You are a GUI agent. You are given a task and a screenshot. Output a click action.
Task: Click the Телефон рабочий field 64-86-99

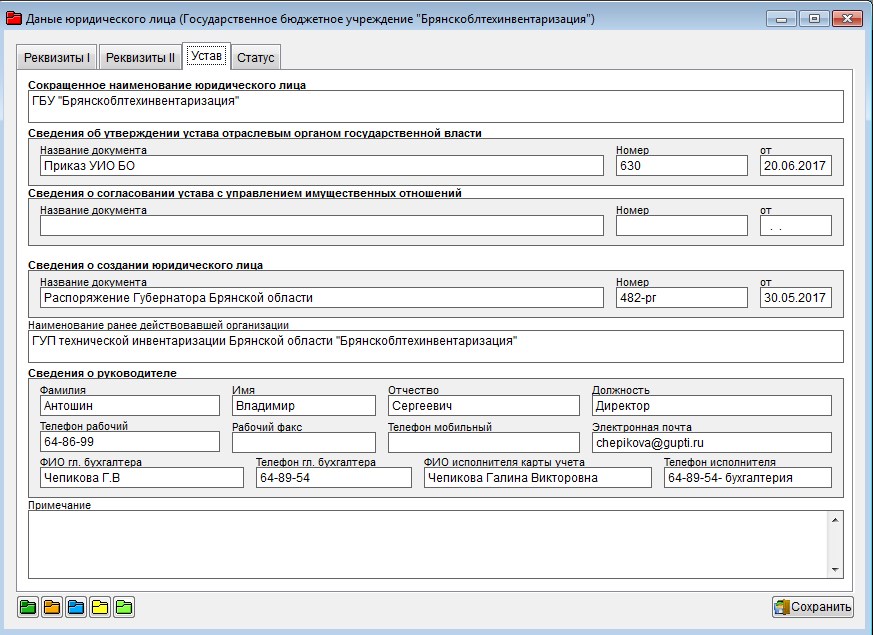pyautogui.click(x=130, y=442)
